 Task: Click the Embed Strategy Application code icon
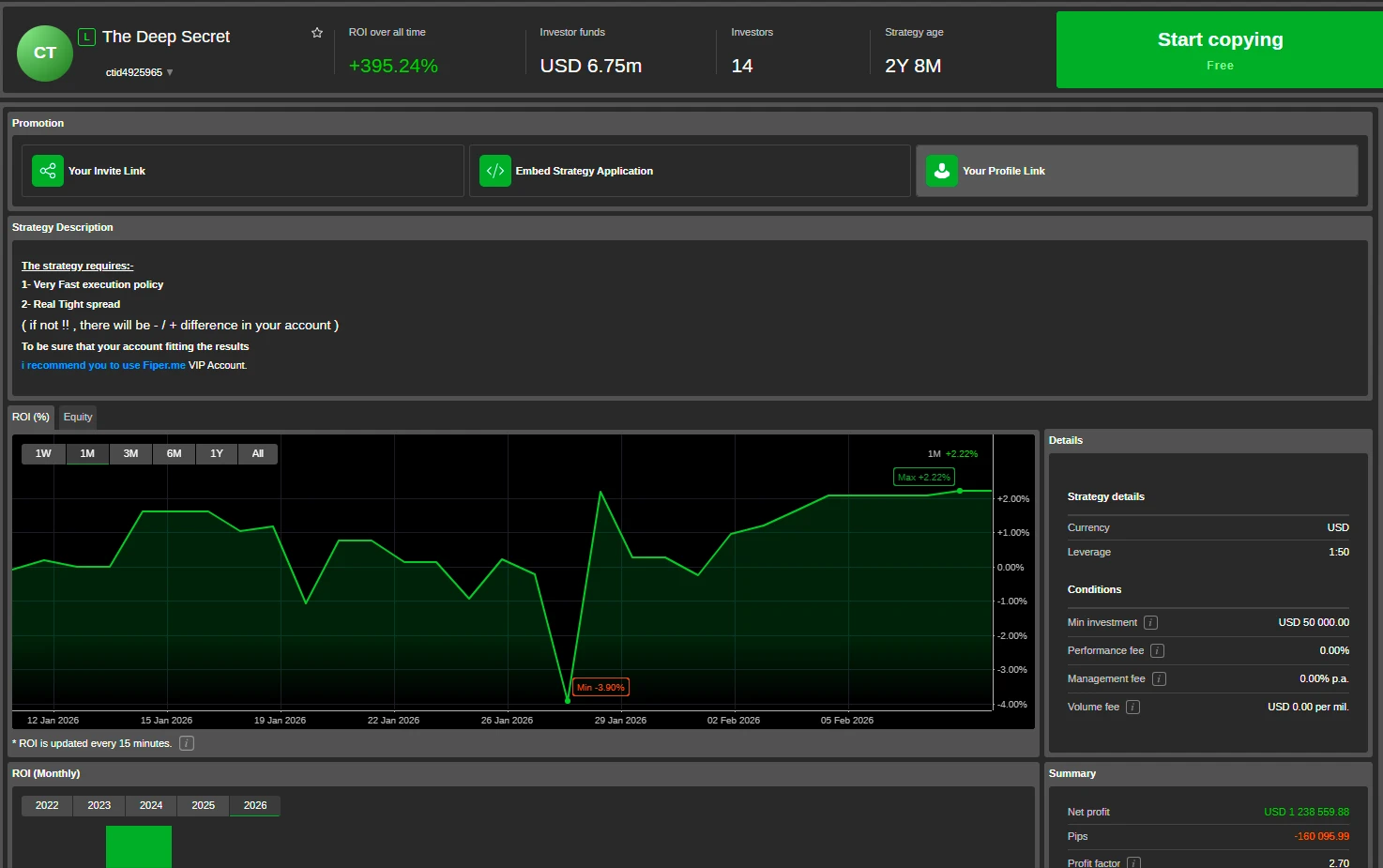coord(494,171)
